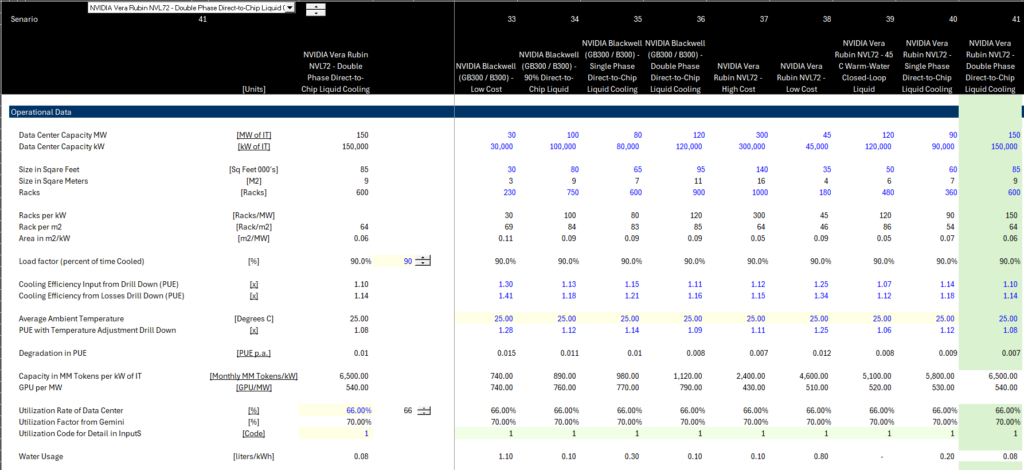Select the Rack per m2 label
The image size is (1024, 470).
(37, 227)
